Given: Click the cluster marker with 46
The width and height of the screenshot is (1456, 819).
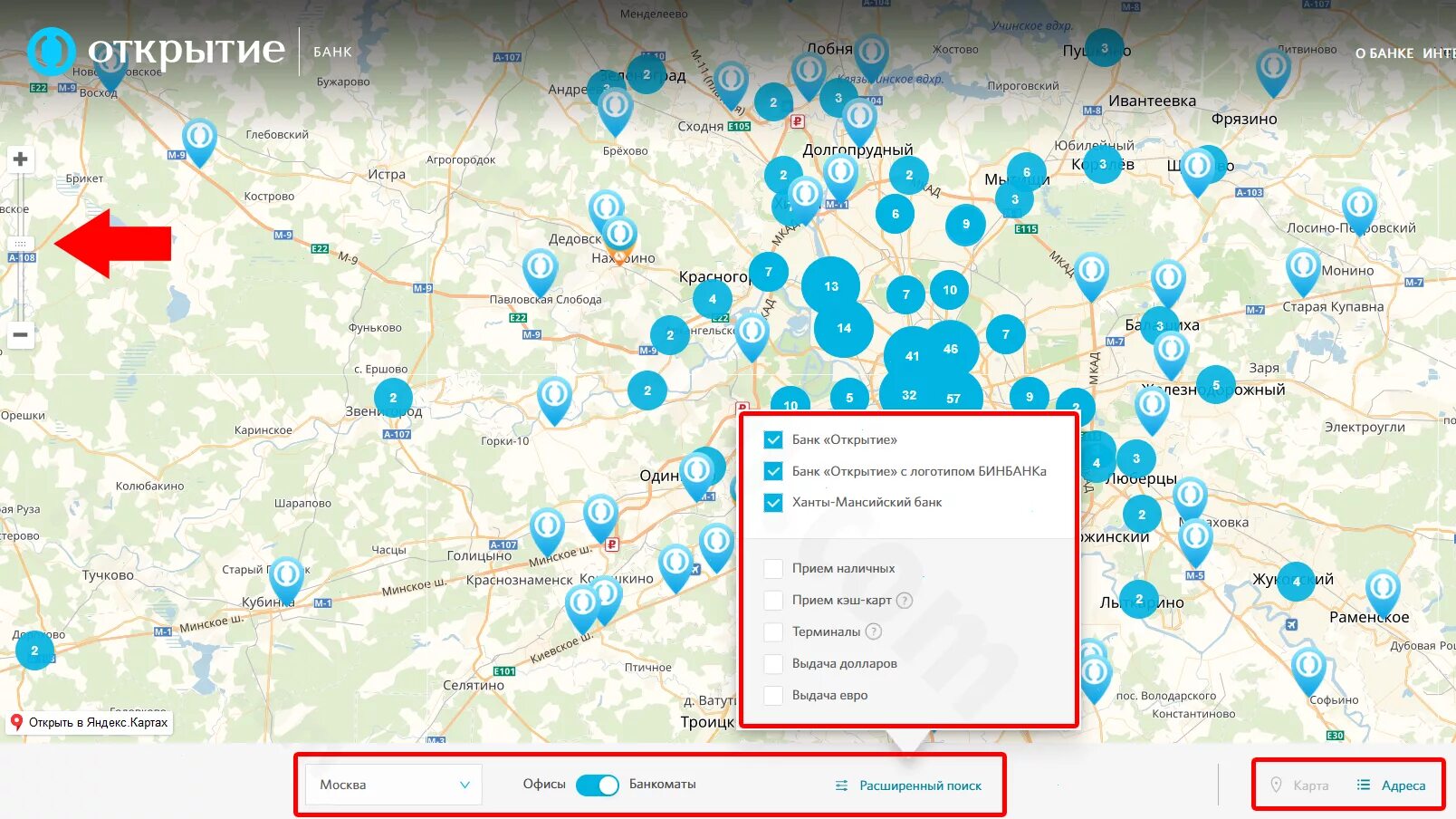Looking at the screenshot, I should pyautogui.click(x=950, y=349).
